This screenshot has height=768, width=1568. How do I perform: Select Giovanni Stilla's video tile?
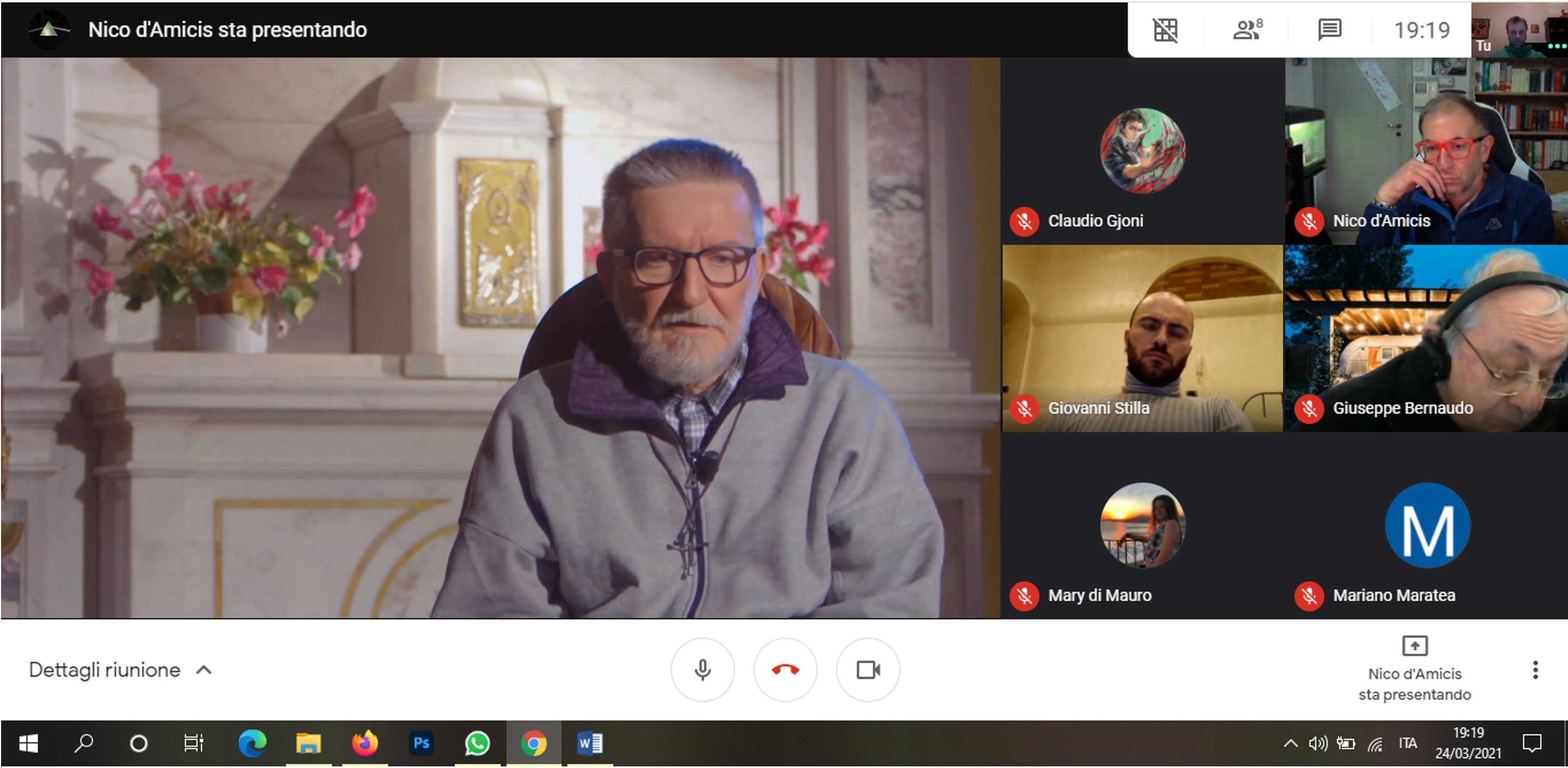1143,338
